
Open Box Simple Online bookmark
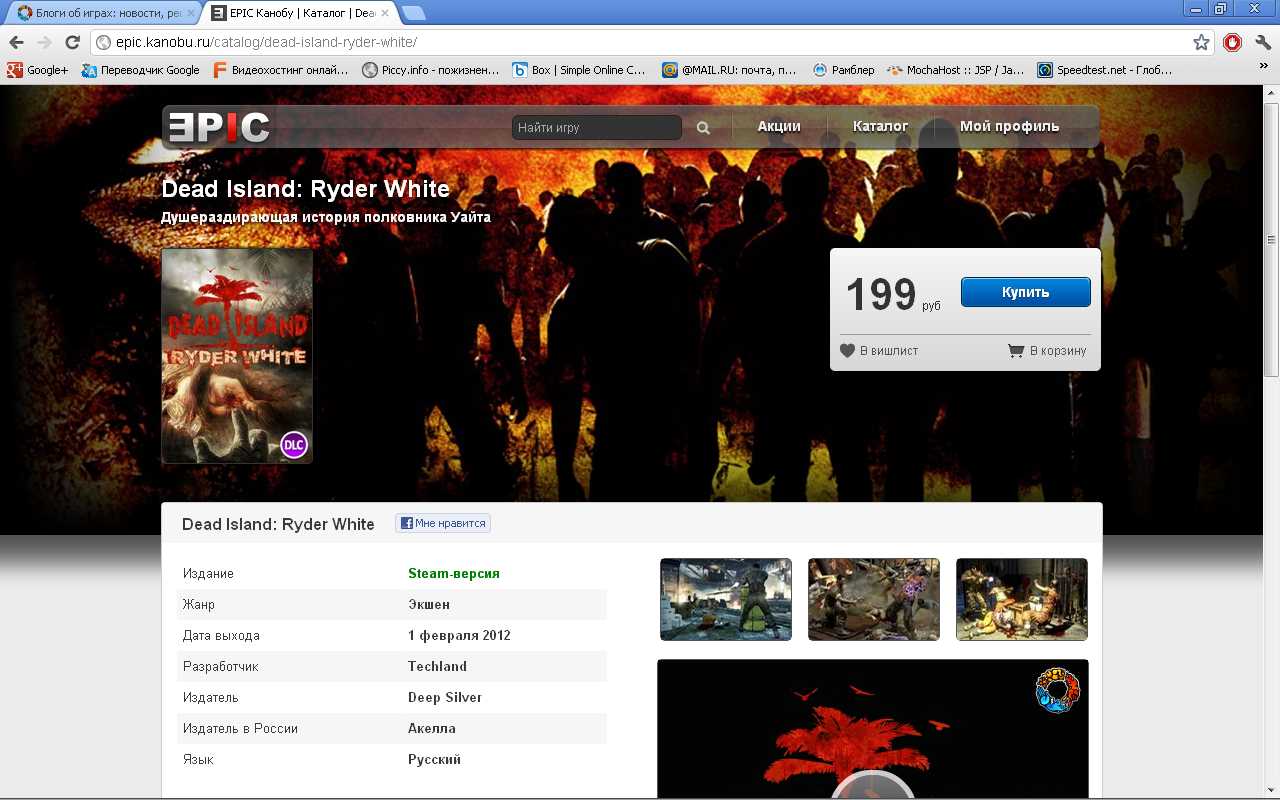tap(580, 70)
